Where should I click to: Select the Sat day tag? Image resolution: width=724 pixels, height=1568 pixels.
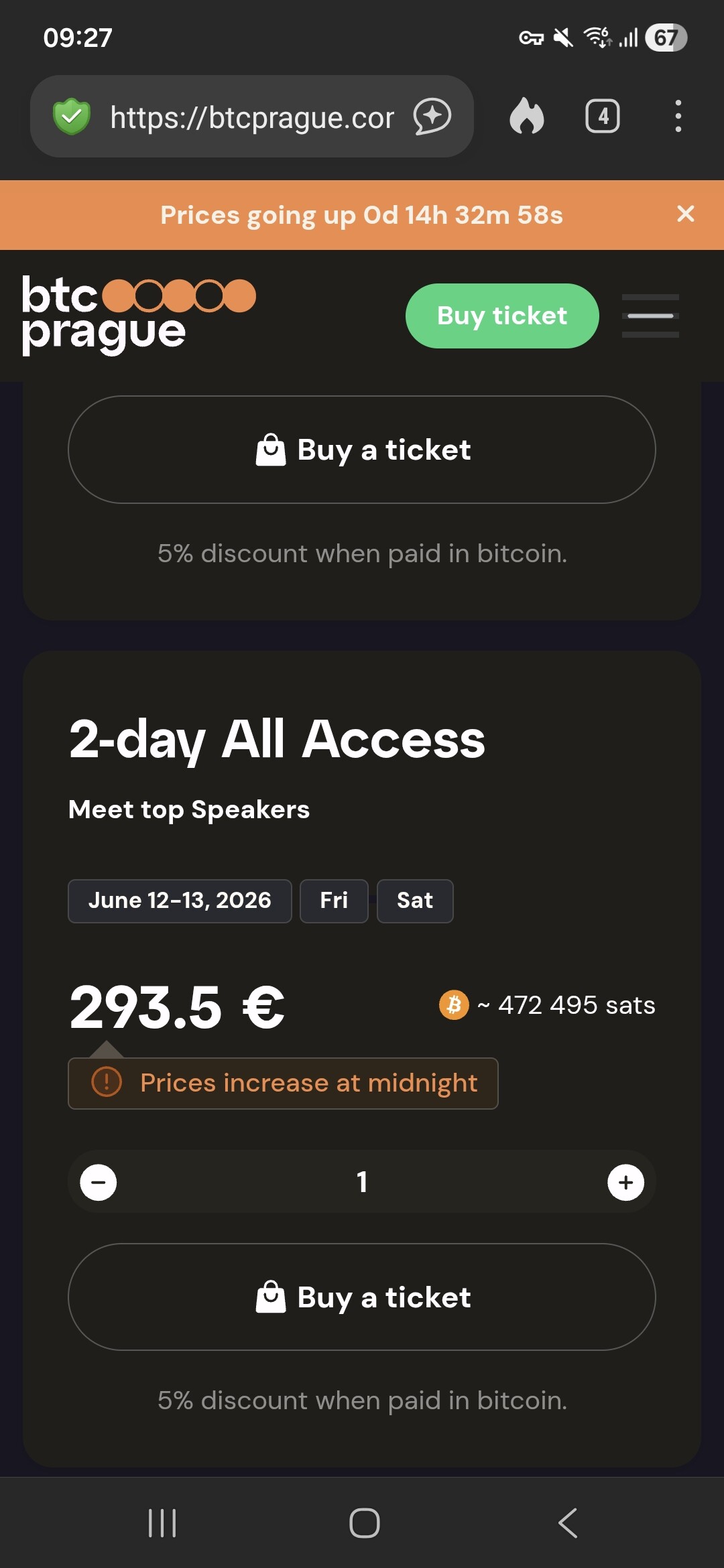(x=414, y=901)
